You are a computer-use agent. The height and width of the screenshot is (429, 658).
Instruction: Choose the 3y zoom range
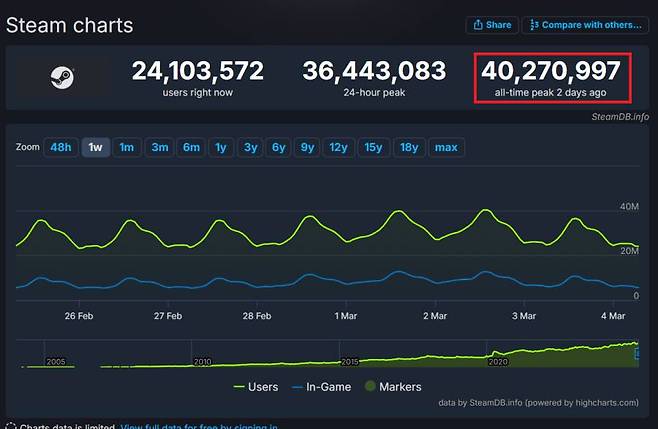(251, 147)
